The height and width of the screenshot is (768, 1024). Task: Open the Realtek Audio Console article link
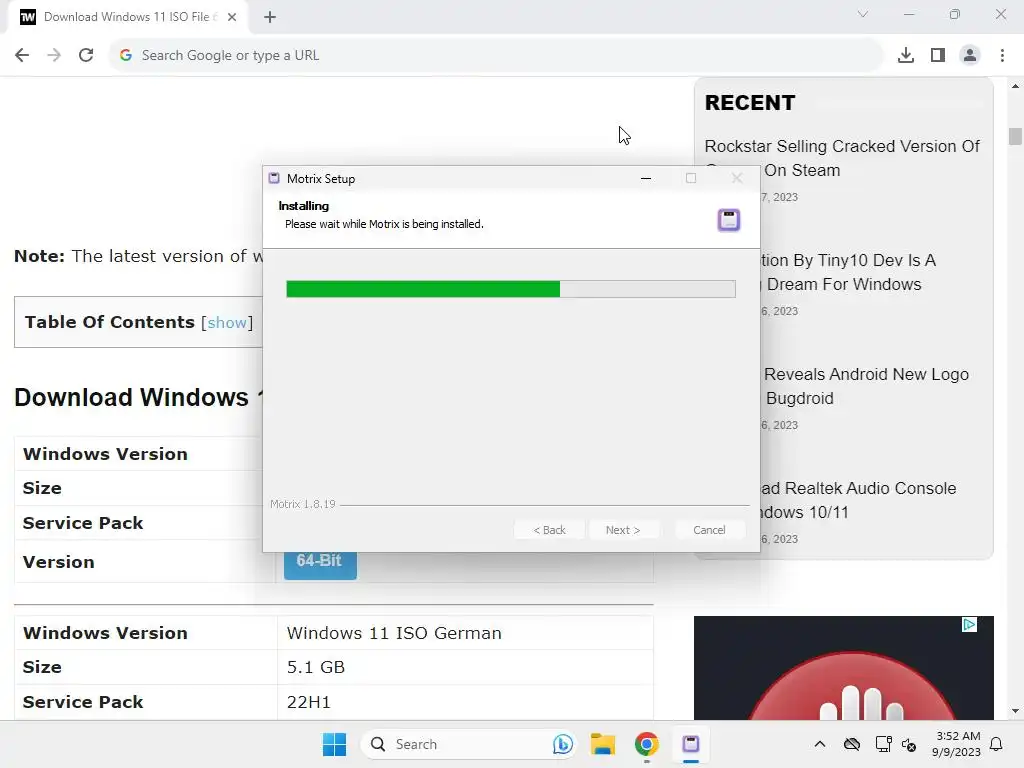pos(858,500)
